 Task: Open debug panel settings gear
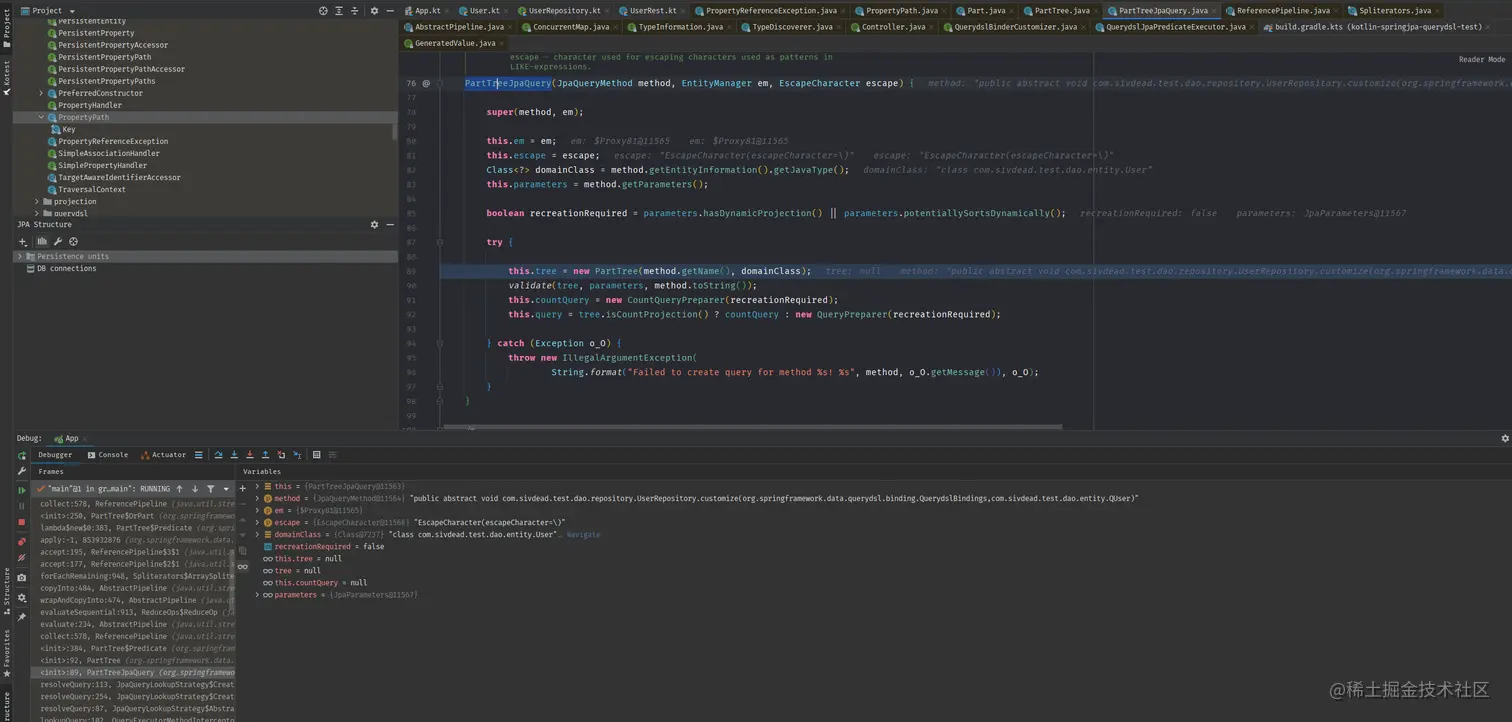[1504, 439]
